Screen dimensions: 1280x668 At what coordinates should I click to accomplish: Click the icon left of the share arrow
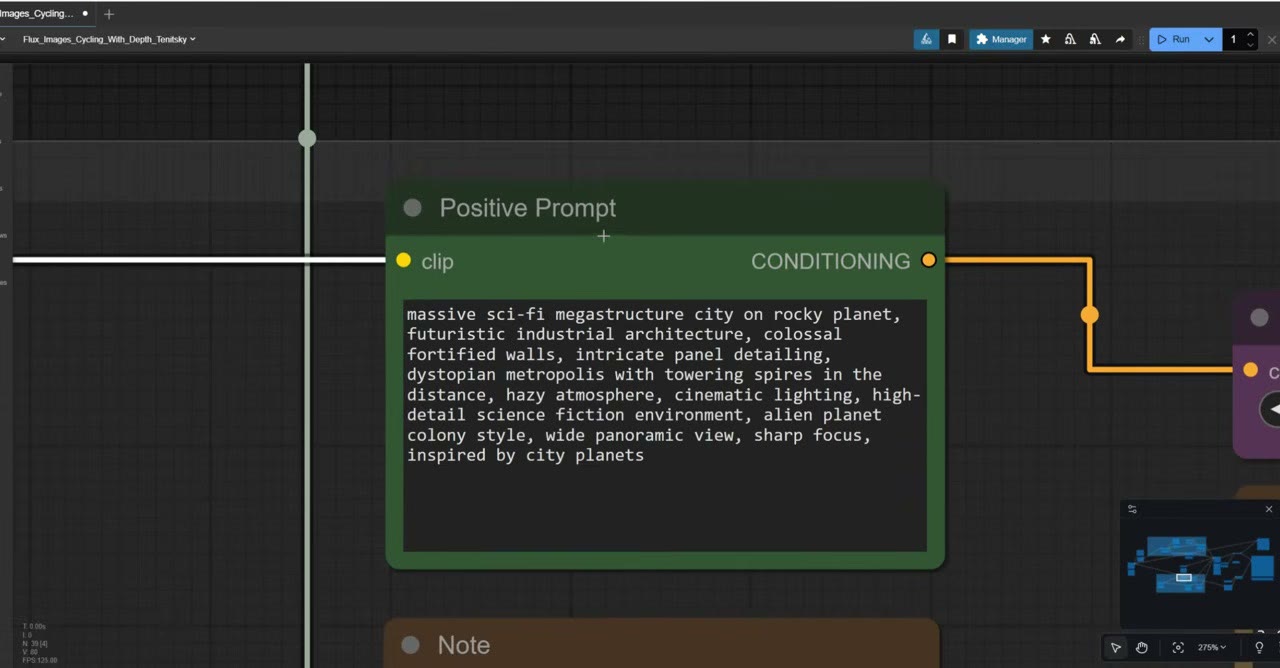1095,39
